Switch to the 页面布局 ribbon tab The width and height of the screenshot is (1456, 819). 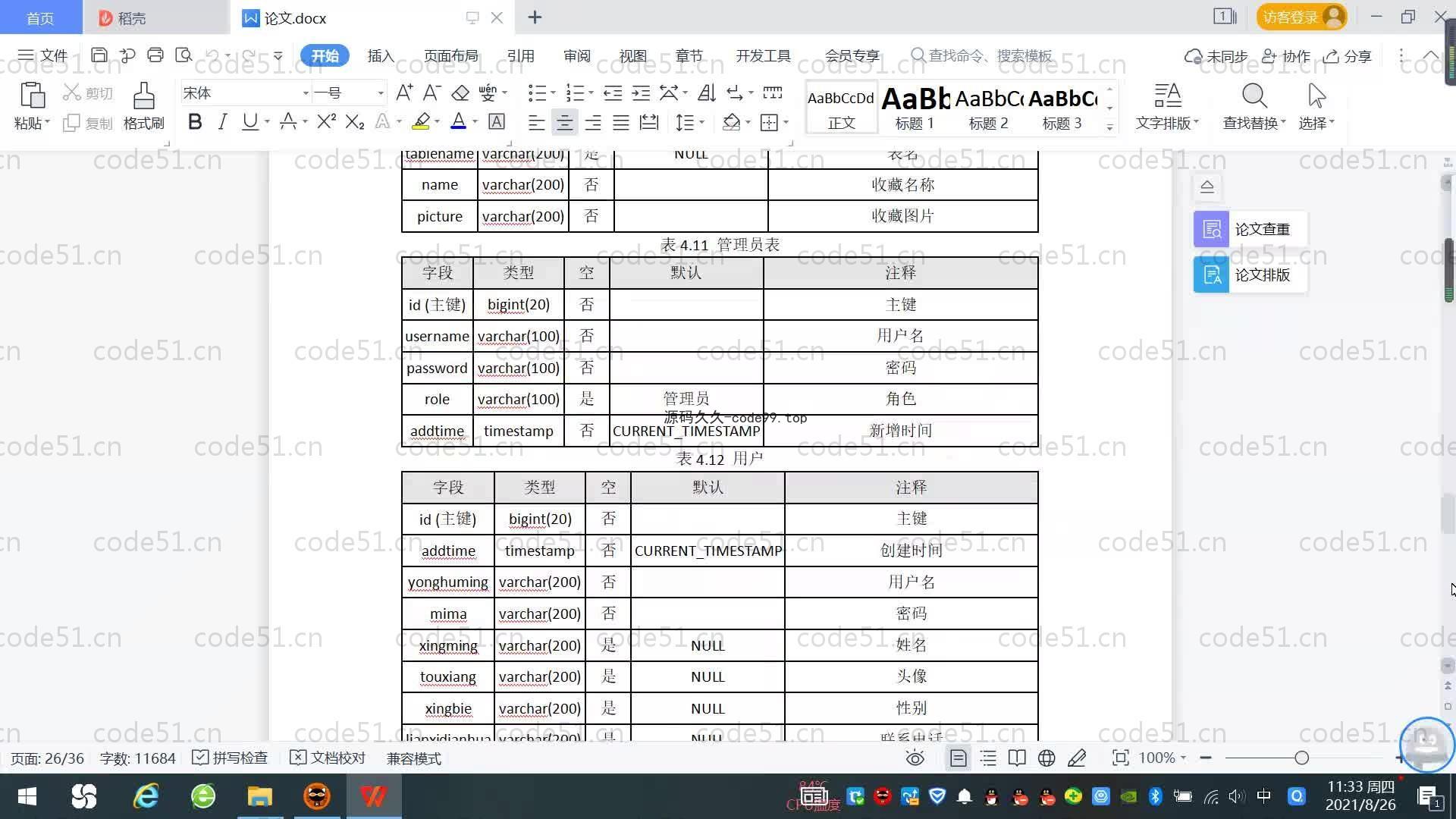click(x=450, y=55)
